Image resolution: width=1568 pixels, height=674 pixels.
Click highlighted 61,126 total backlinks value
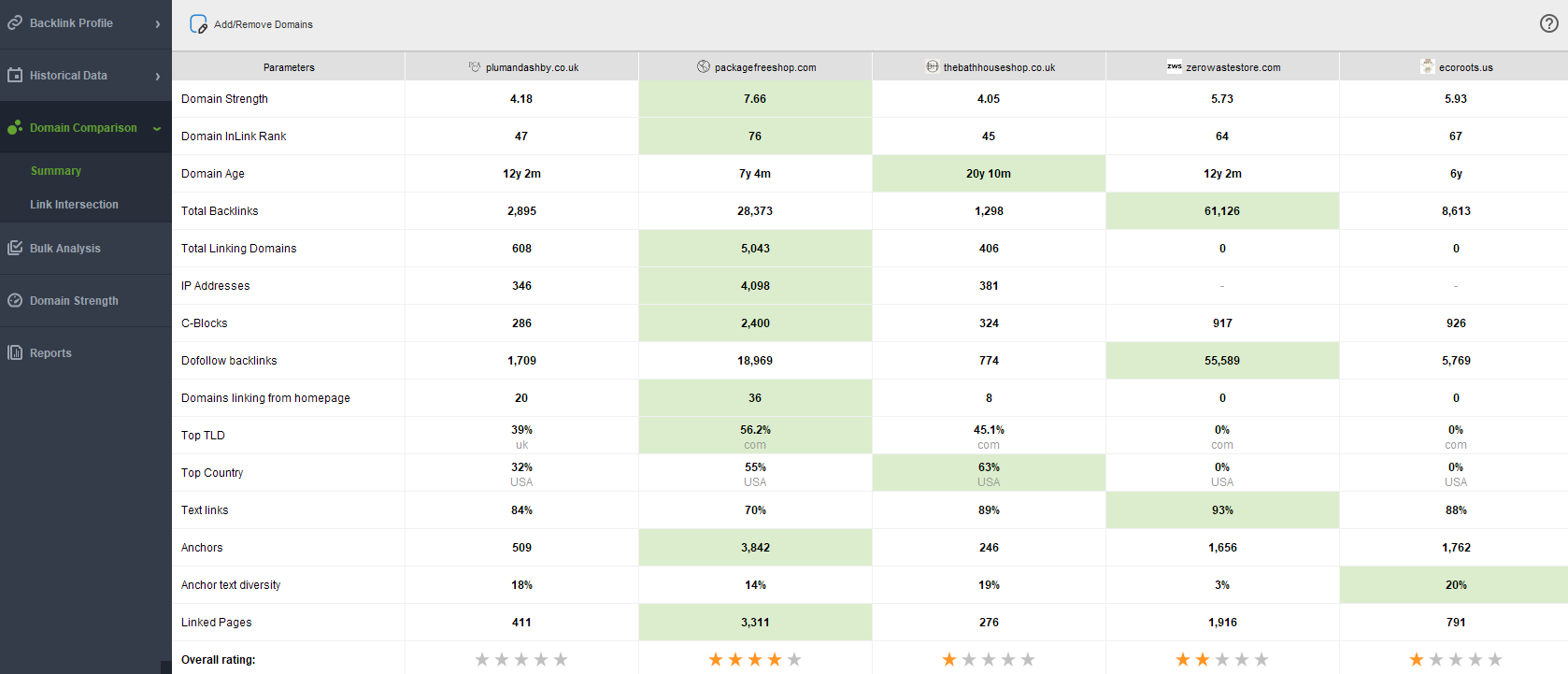click(1222, 211)
